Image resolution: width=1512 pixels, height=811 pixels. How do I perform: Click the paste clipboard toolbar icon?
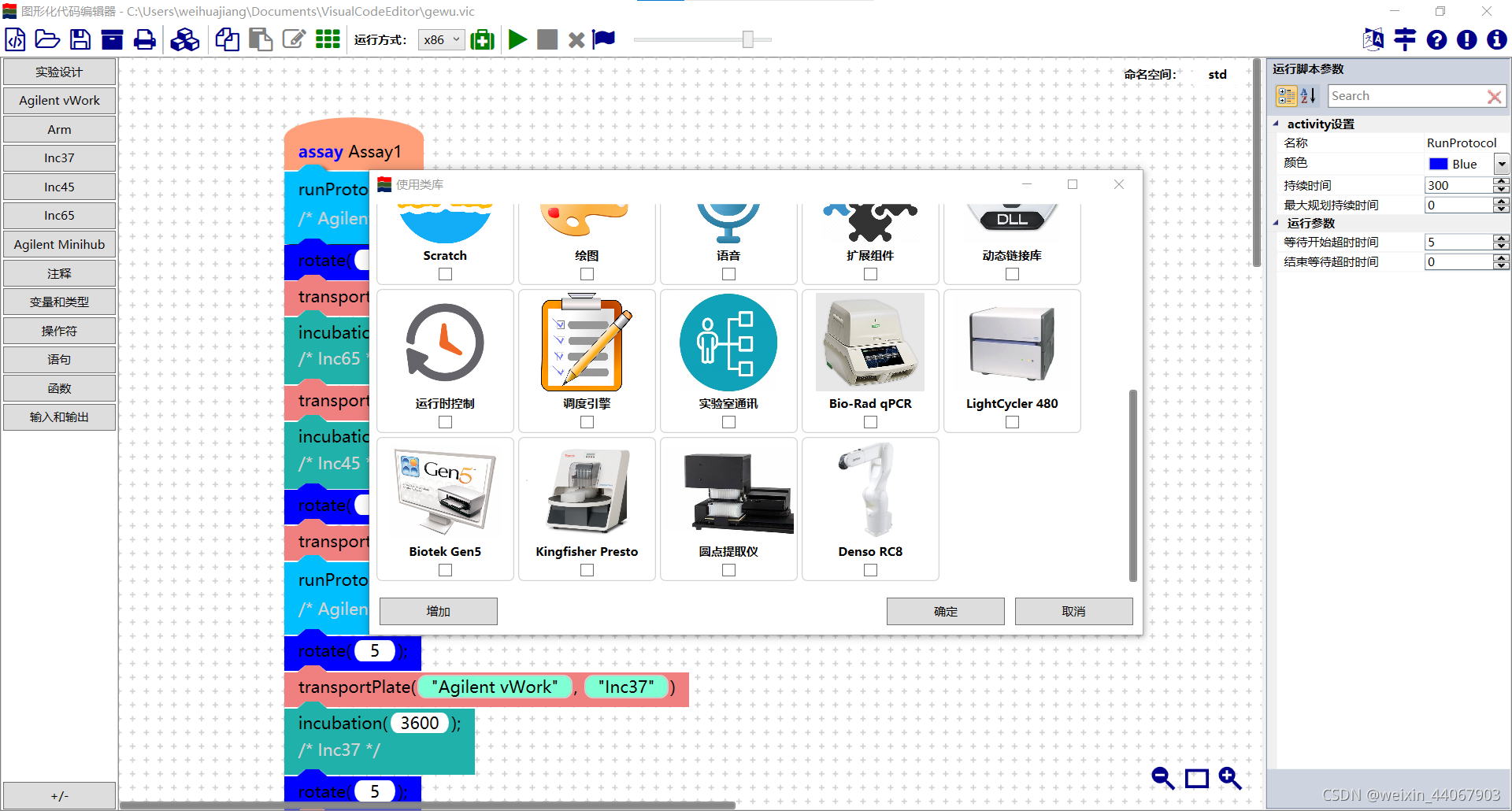260,39
